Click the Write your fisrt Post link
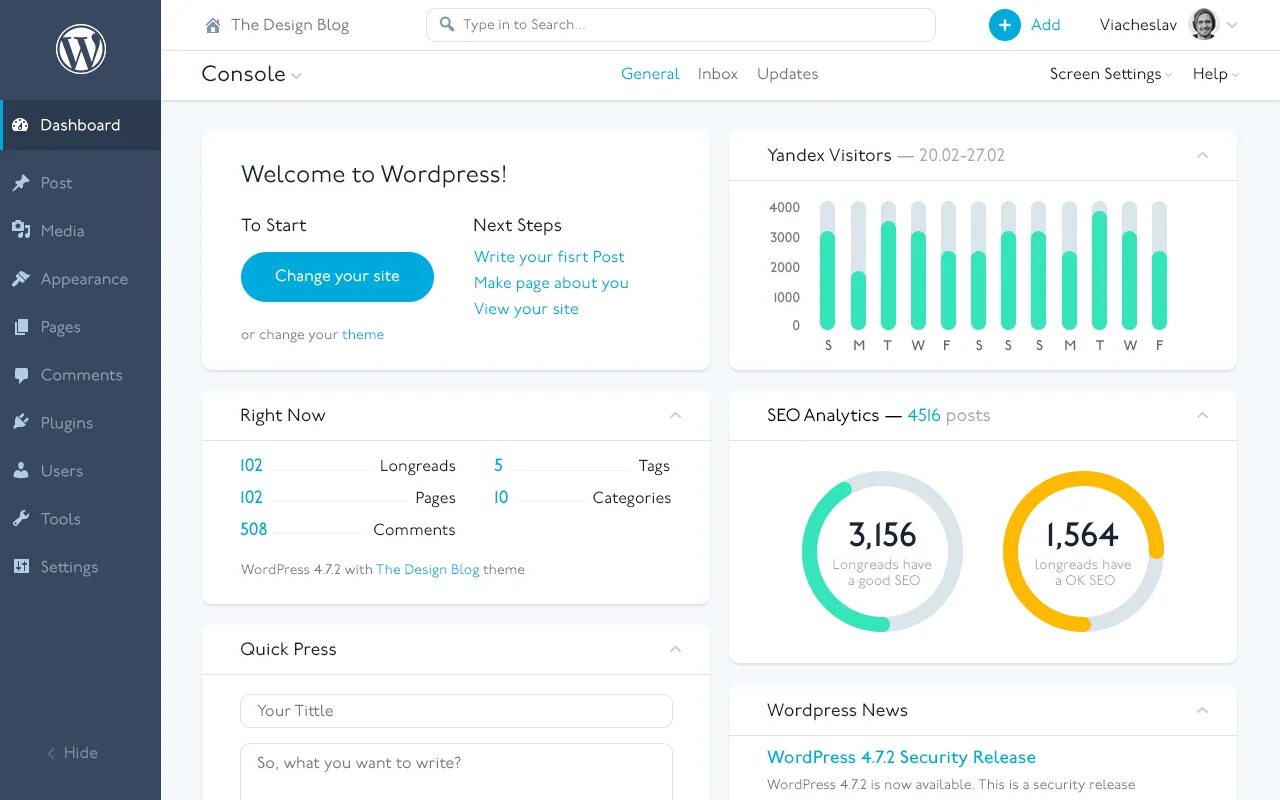The image size is (1280, 800). (x=549, y=257)
